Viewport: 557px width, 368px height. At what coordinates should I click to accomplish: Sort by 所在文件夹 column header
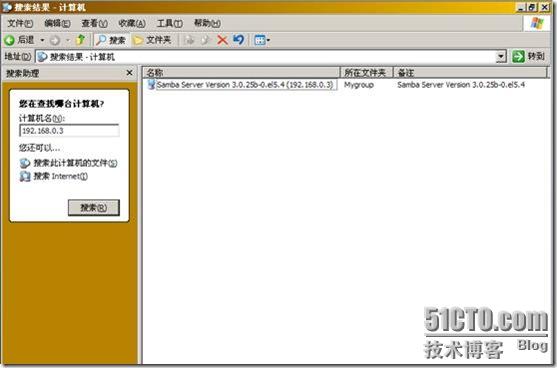pos(367,73)
